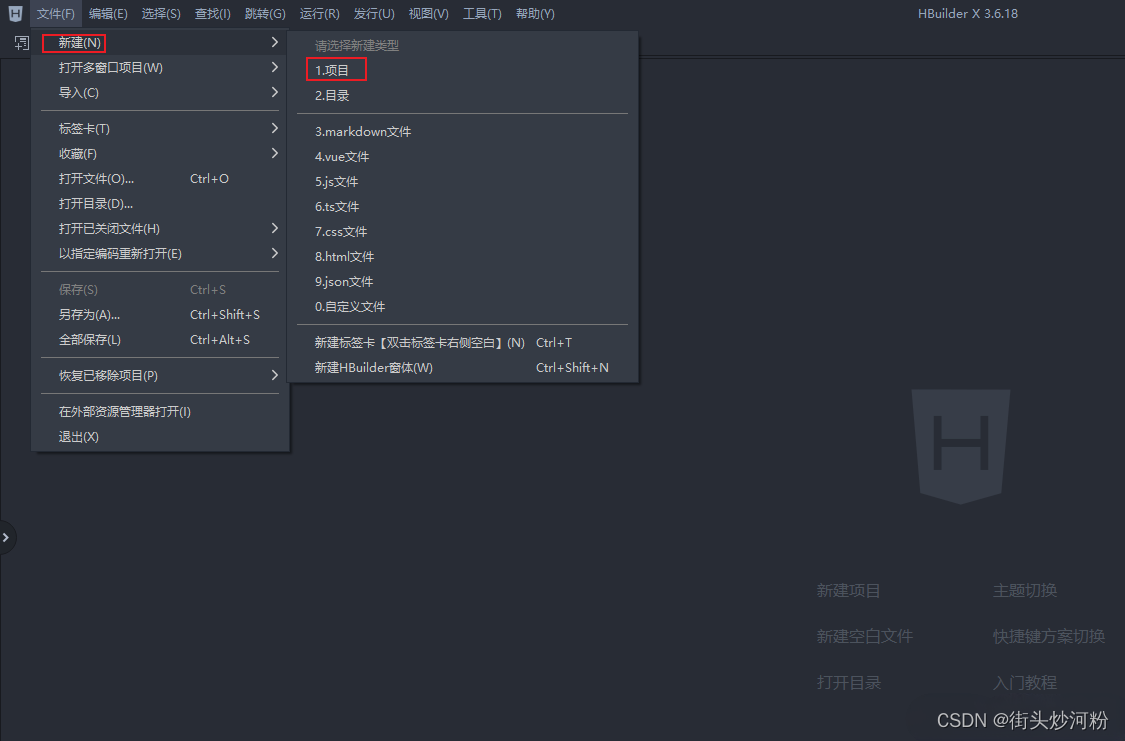The width and height of the screenshot is (1125, 741).
Task: Click 退出(X) to exit HBuilder
Action: [79, 437]
